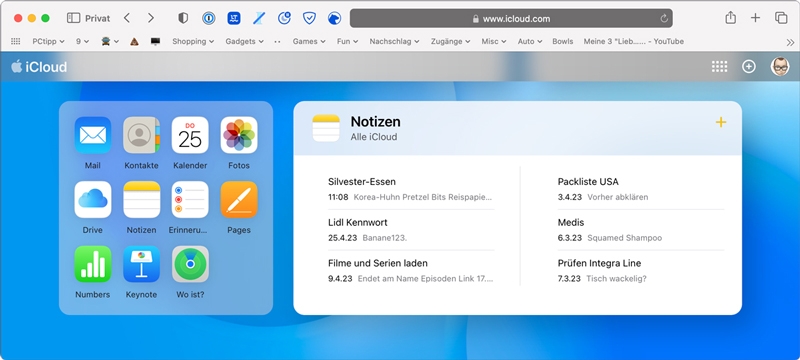Click the Notizen widget header icon
The width and height of the screenshot is (800, 360).
tap(326, 128)
